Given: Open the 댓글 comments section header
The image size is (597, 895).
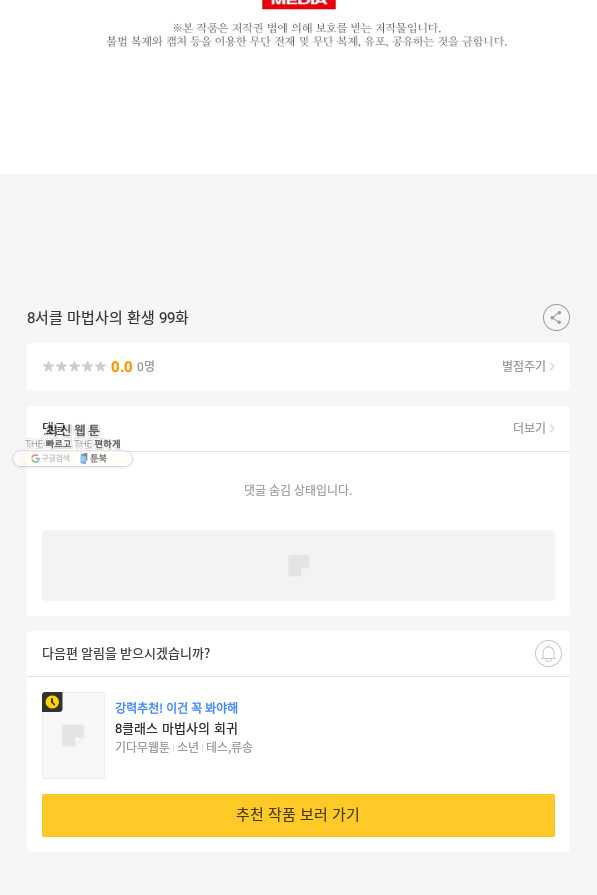Looking at the screenshot, I should pyautogui.click(x=298, y=428).
